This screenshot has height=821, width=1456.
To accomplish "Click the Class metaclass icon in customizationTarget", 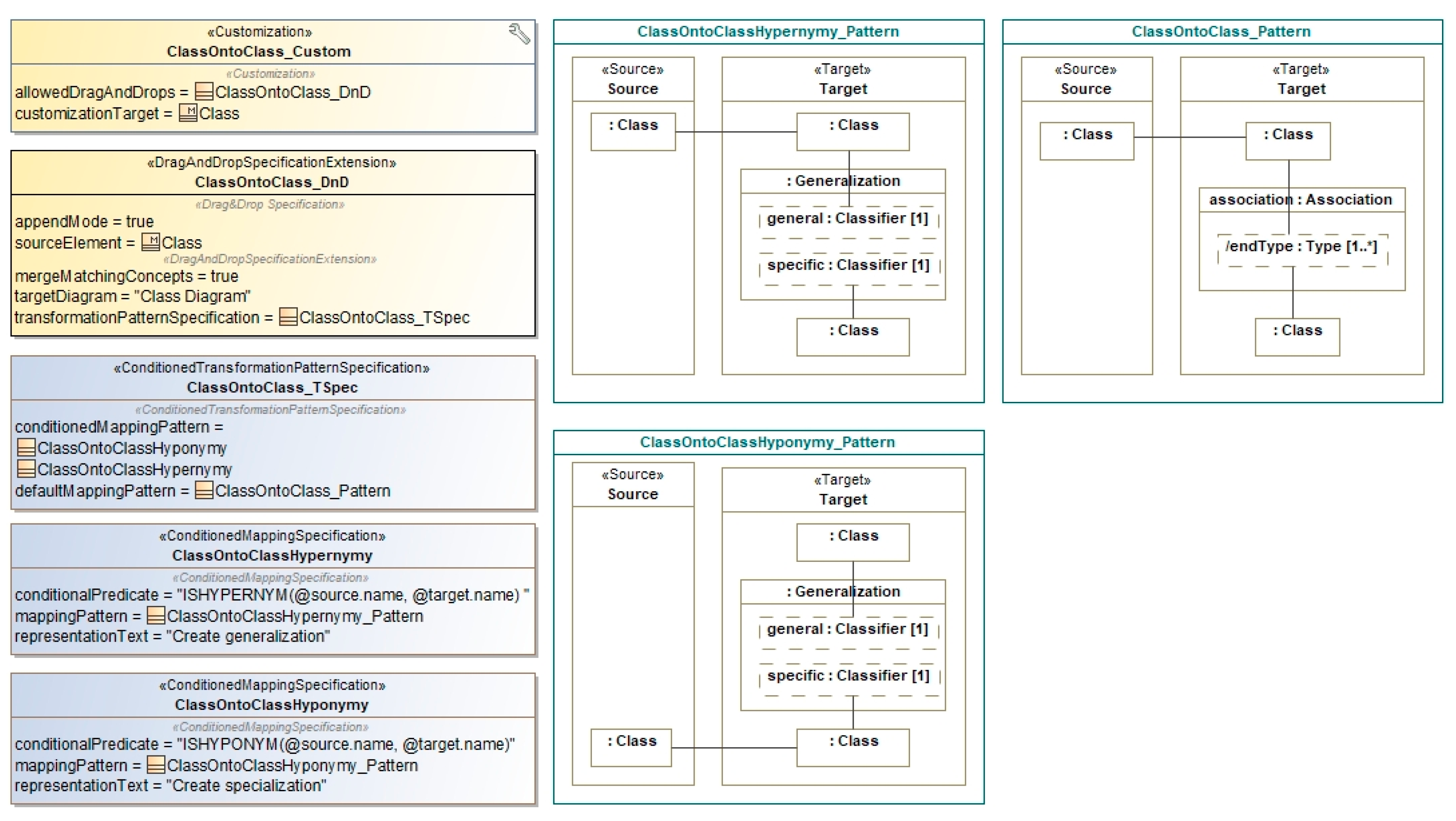I will (x=188, y=113).
